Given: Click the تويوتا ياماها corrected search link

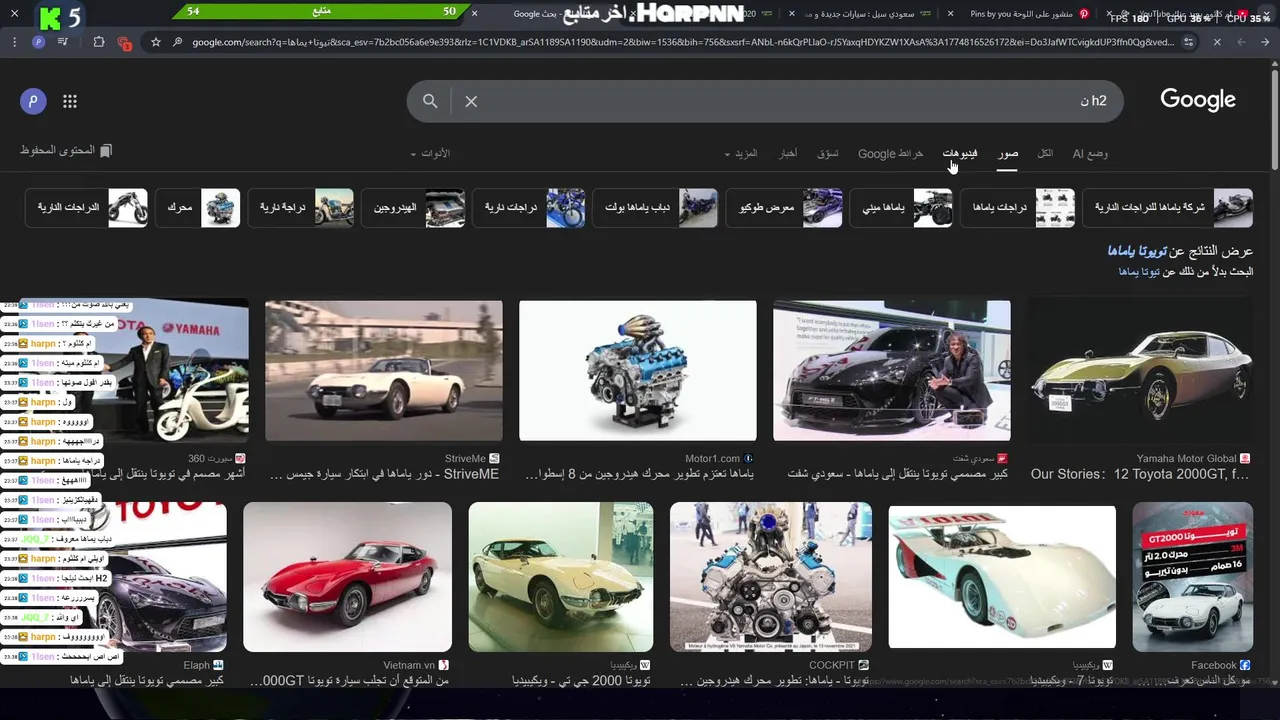Looking at the screenshot, I should pyautogui.click(x=1137, y=251).
